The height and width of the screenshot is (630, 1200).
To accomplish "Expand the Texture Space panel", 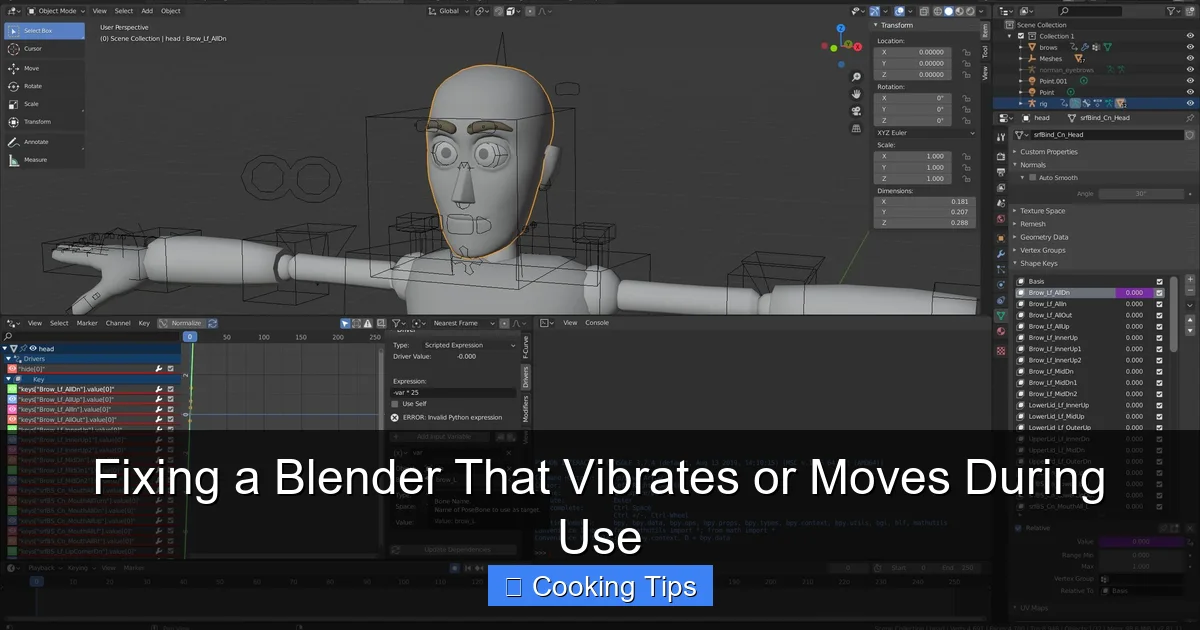I will (1042, 211).
